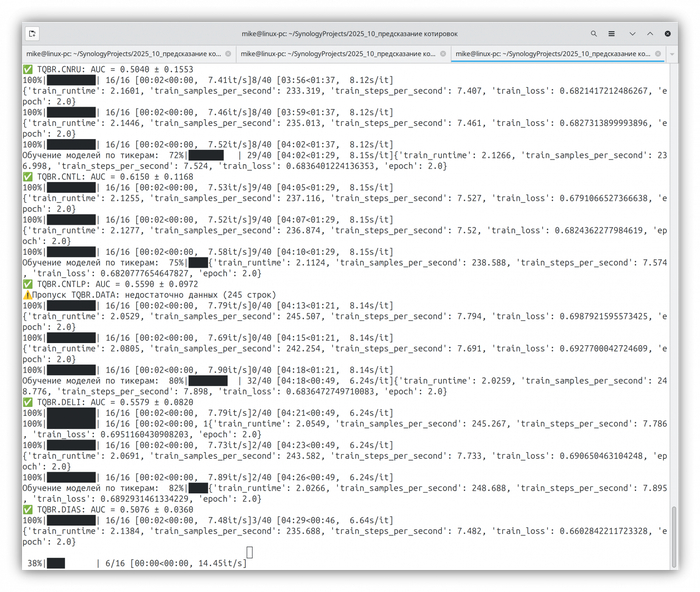700x592 pixels.
Task: Expand the tab list dropdown arrow
Action: tap(671, 53)
